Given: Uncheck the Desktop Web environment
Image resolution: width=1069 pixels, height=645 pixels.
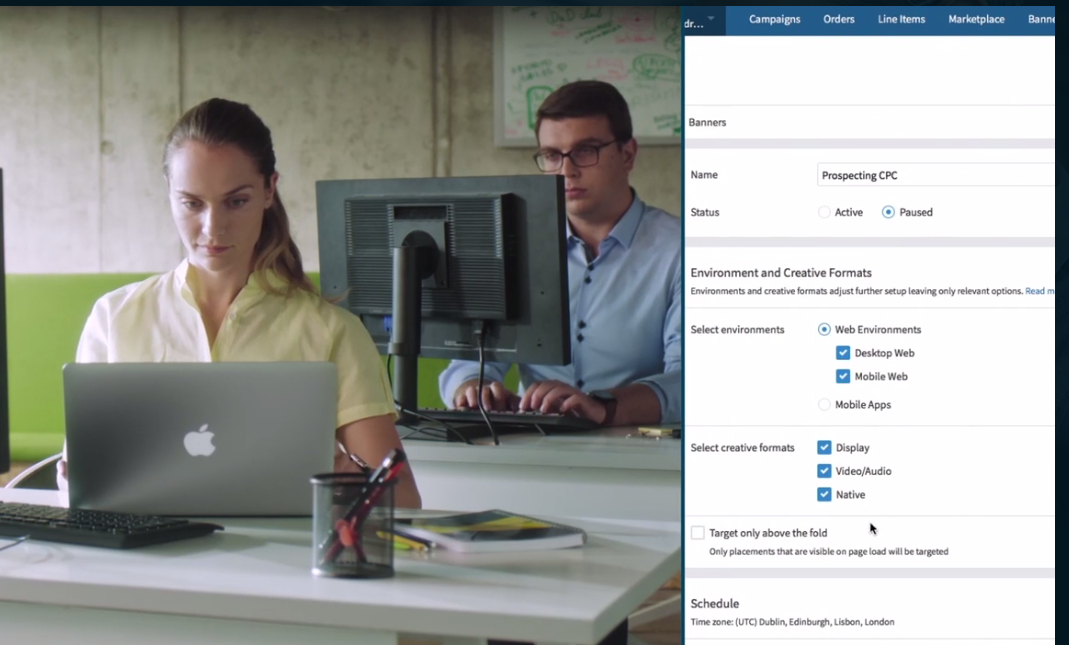Looking at the screenshot, I should tap(843, 352).
